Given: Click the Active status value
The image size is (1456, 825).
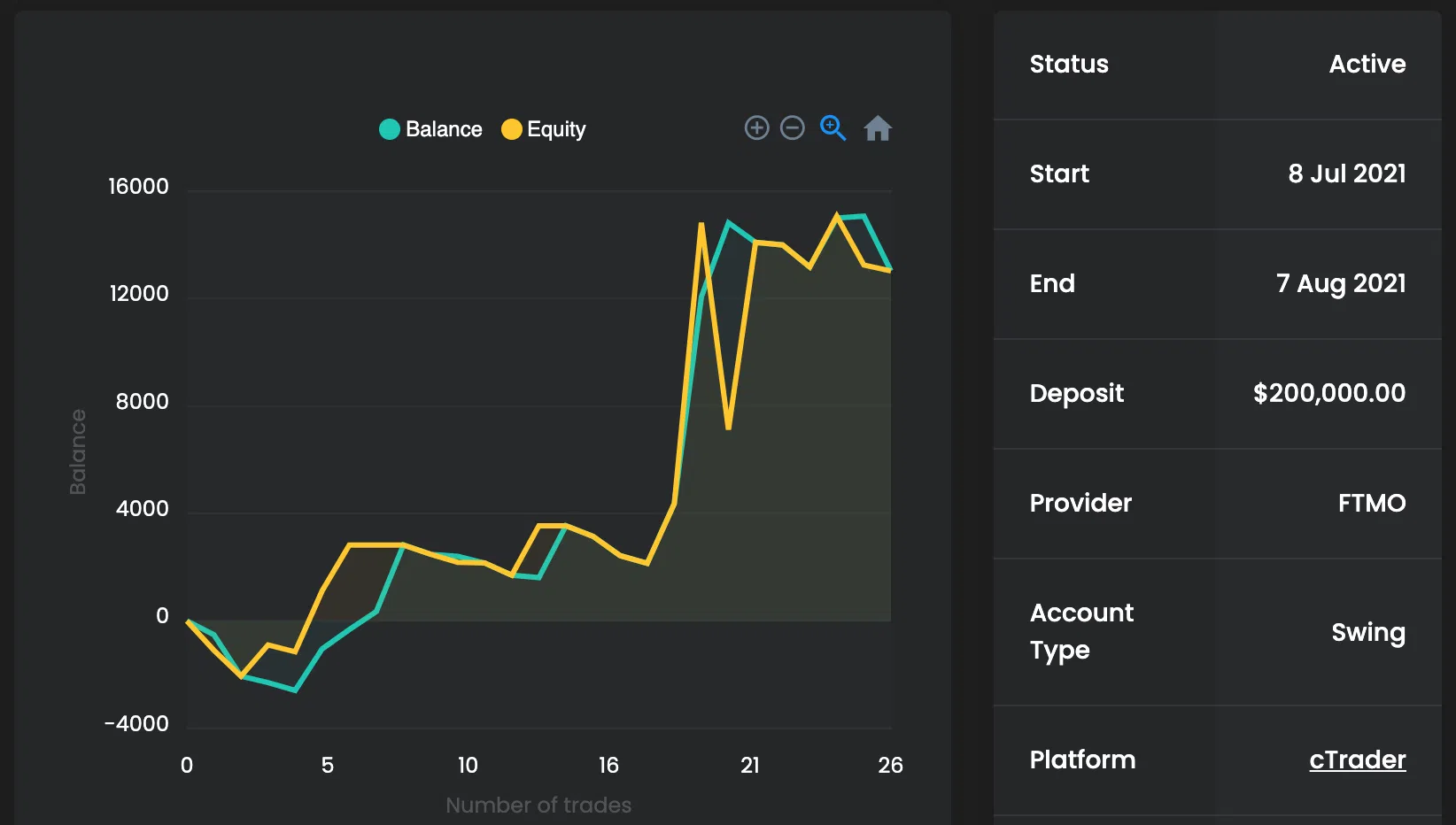Looking at the screenshot, I should [x=1367, y=64].
